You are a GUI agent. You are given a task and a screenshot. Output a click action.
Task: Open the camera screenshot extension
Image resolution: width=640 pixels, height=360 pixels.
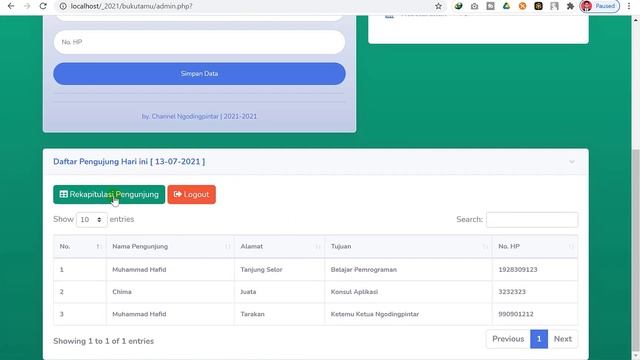[474, 6]
